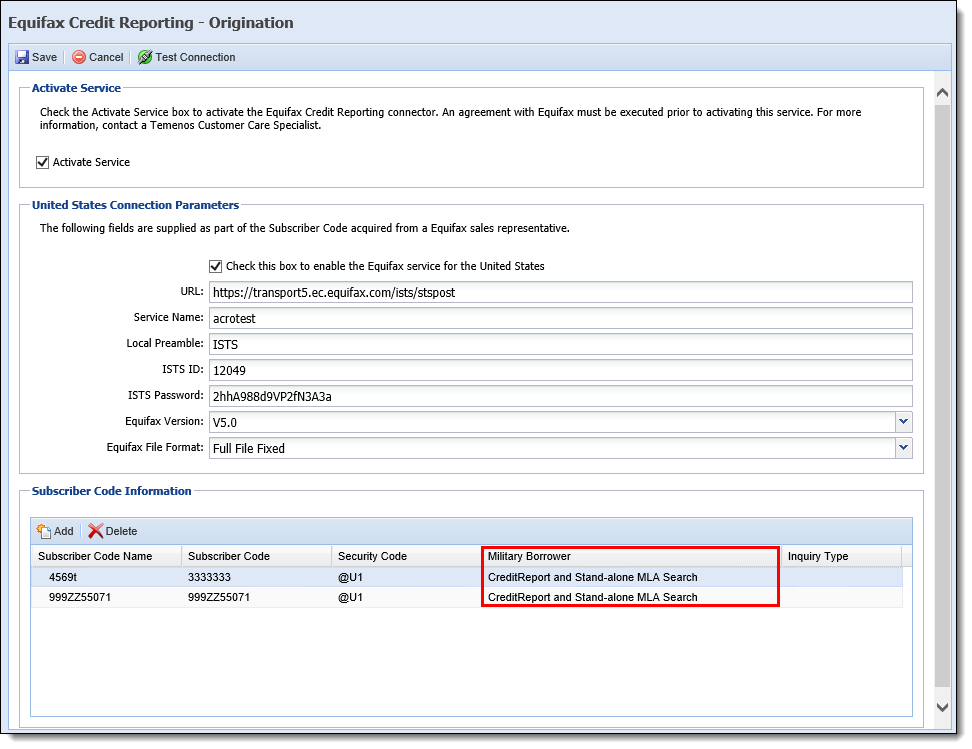Open the Equifax Version dropdown arrow
The width and height of the screenshot is (972, 749).
904,422
